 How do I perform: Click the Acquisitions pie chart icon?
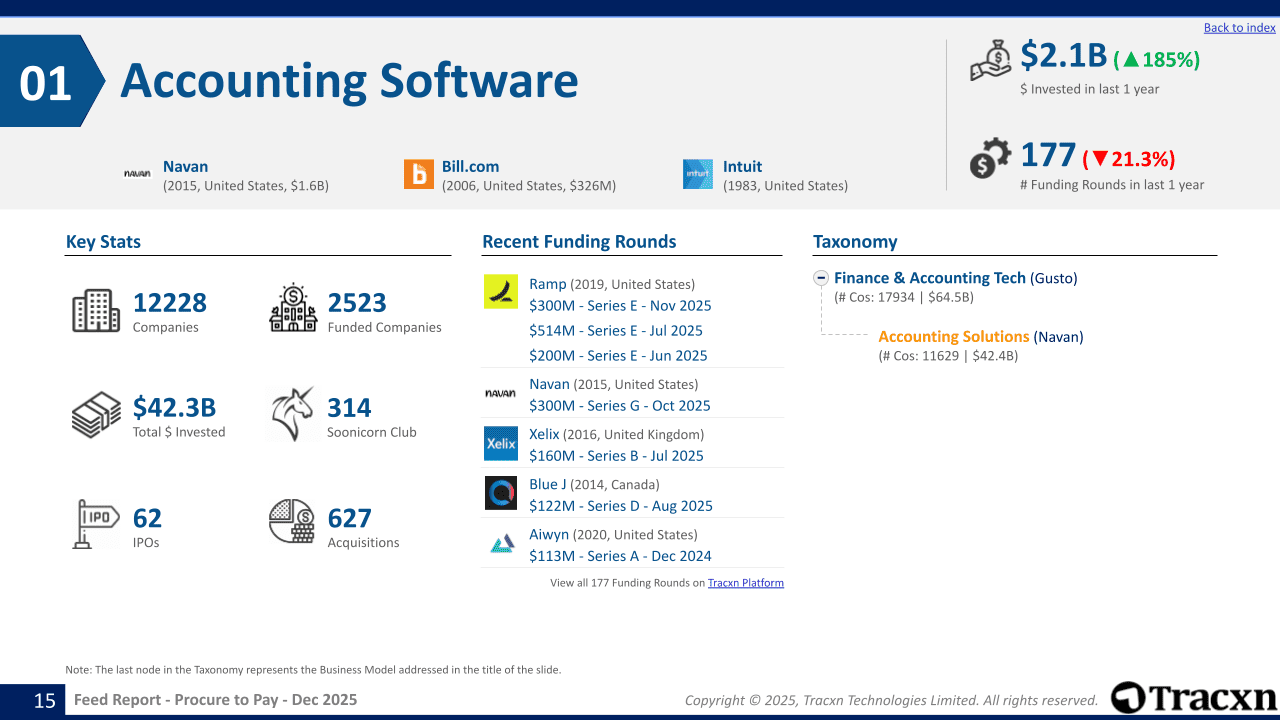coord(292,522)
